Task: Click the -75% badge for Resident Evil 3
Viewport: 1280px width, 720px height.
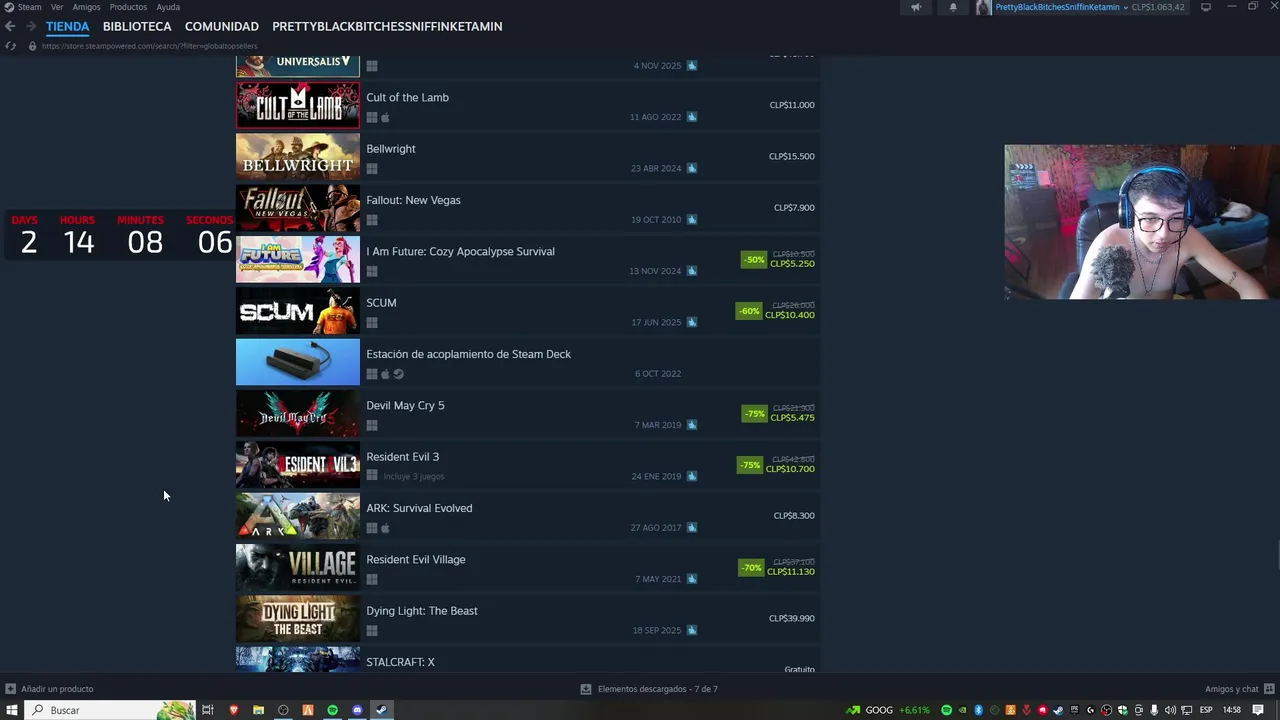Action: coord(749,465)
